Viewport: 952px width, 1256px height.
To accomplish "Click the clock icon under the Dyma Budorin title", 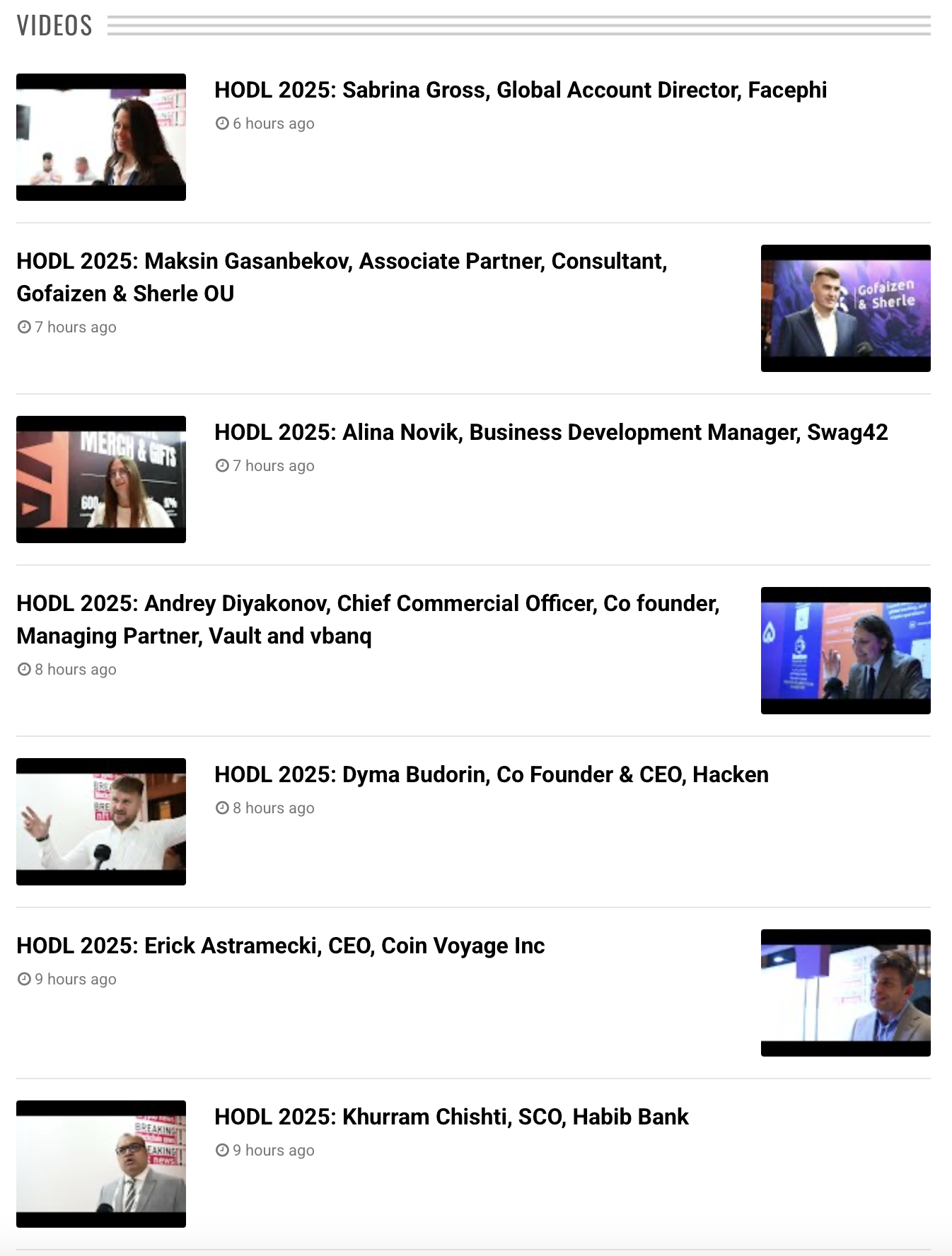I will [x=222, y=808].
